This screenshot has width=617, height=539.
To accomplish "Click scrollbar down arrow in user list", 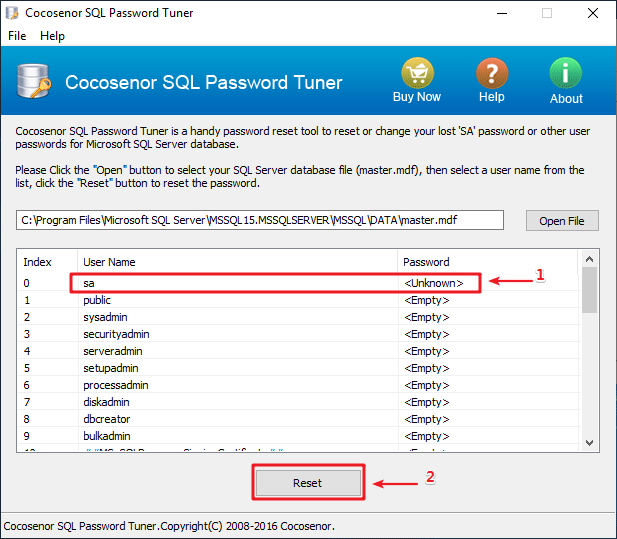I will pyautogui.click(x=589, y=443).
